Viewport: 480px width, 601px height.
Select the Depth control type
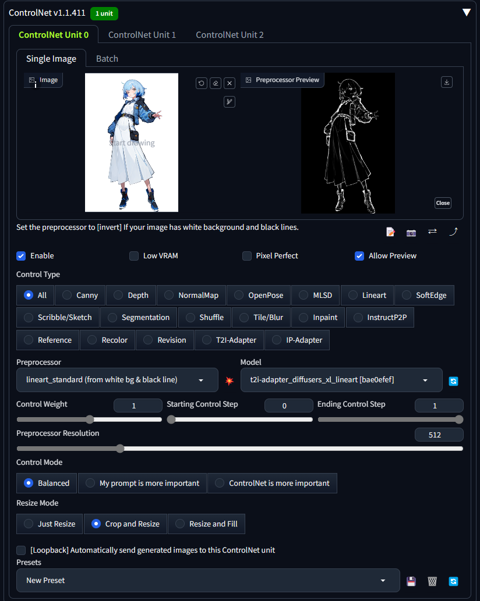(x=131, y=295)
